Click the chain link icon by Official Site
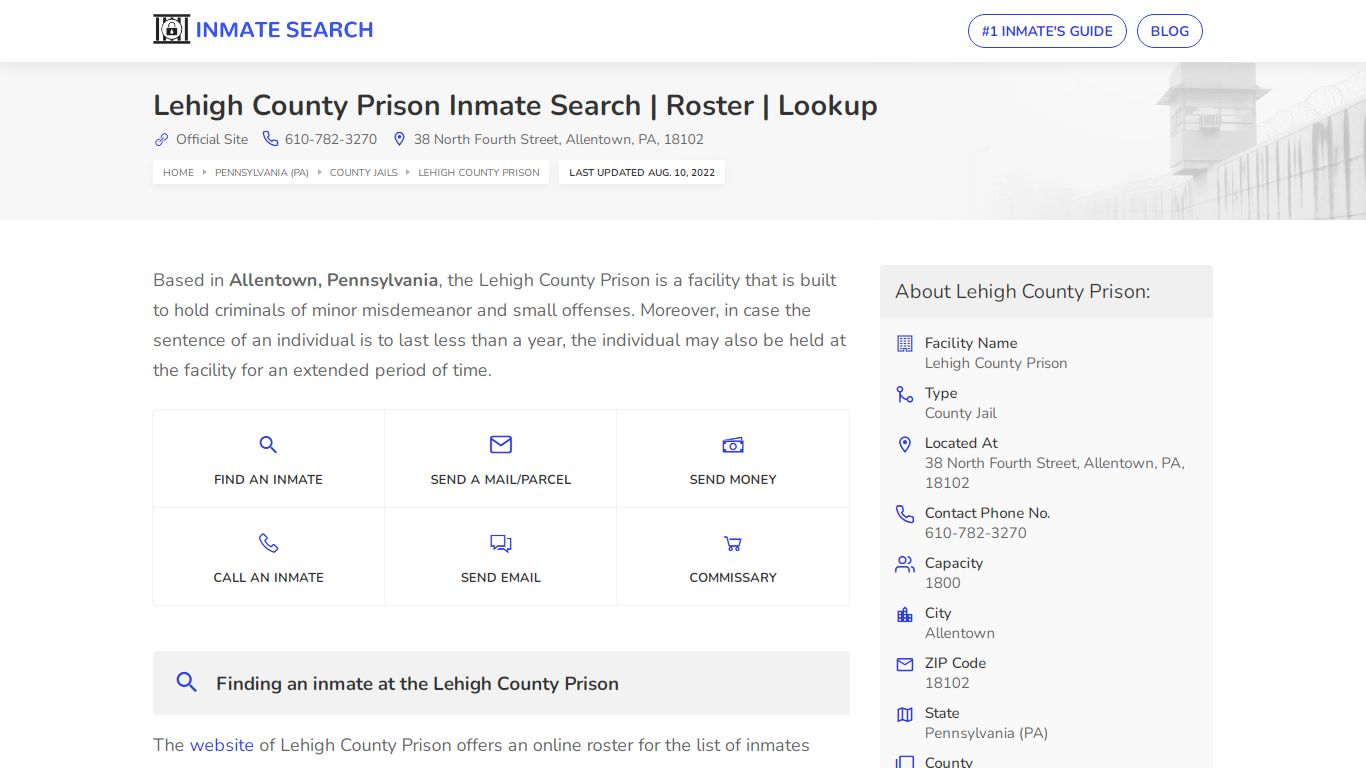This screenshot has width=1366, height=768. (x=161, y=139)
